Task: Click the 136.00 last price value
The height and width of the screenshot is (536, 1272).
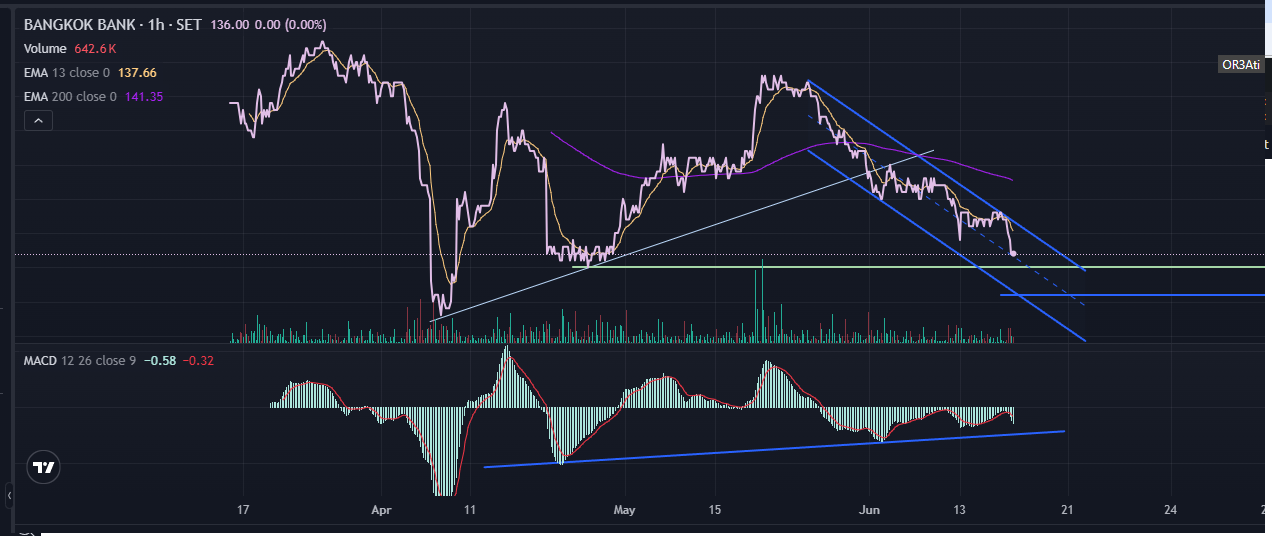Action: (x=230, y=25)
